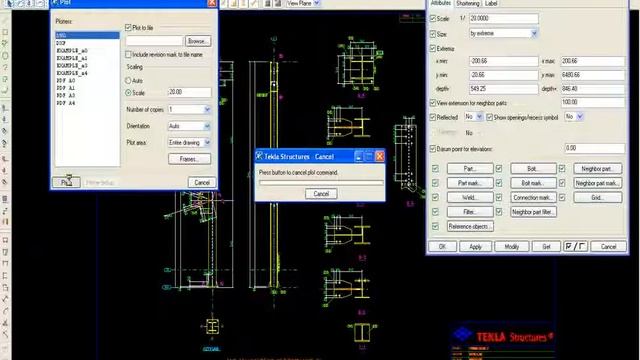Open the Bolt properties button
Viewport: 640px width, 360px height.
[533, 168]
